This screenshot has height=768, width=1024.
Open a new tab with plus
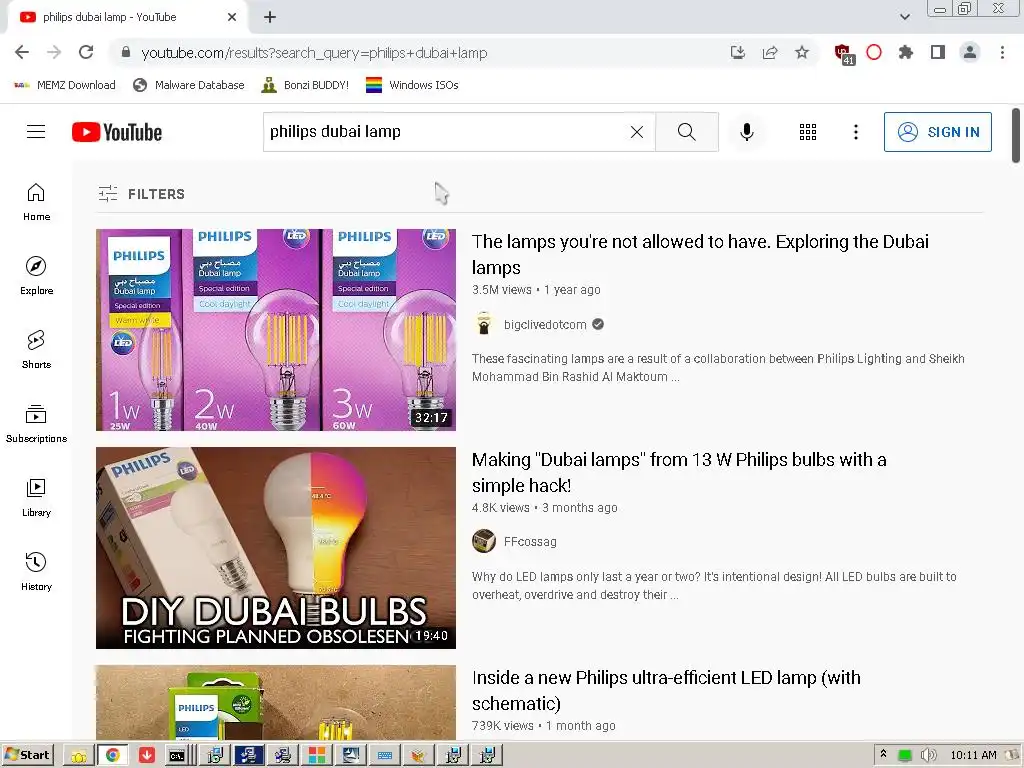270,17
